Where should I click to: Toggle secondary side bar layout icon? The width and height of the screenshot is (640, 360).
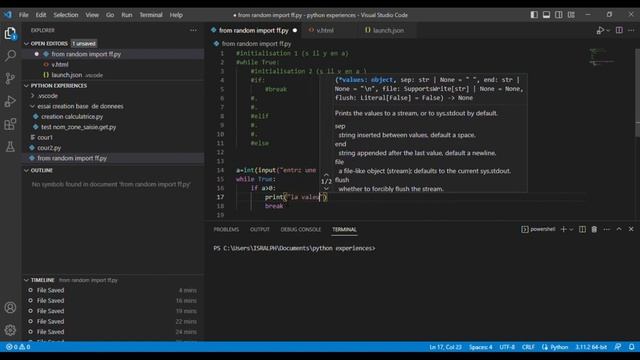558,15
